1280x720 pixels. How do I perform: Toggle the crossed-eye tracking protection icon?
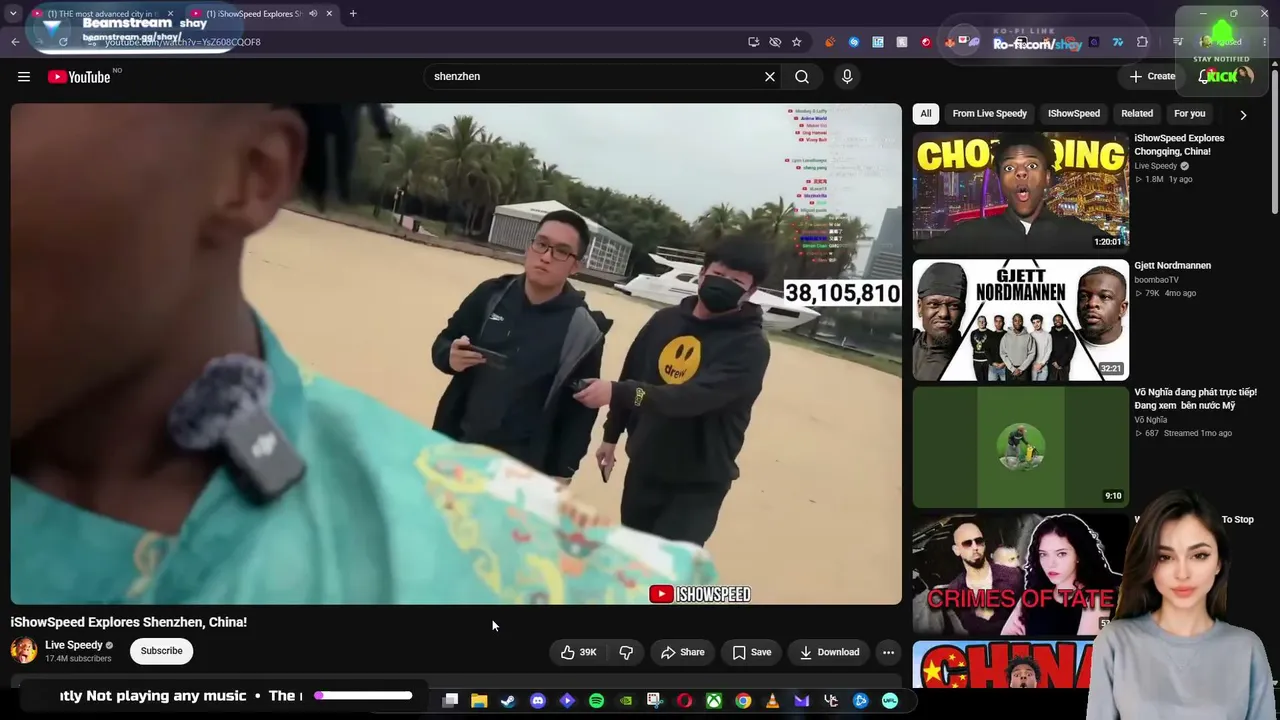(775, 42)
